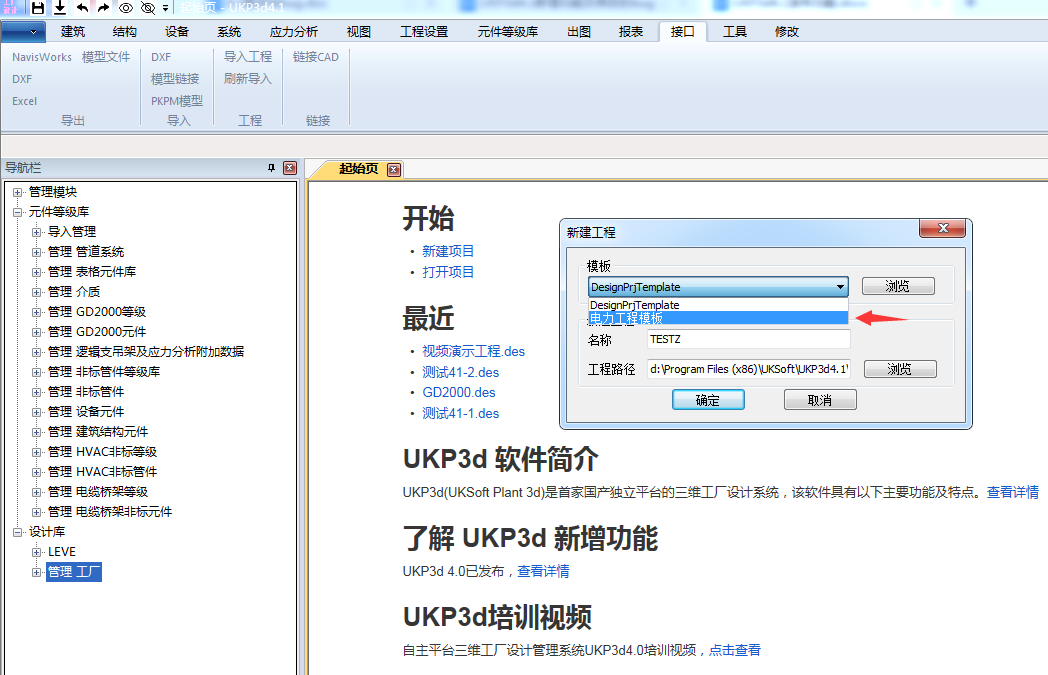
Task: Save with the floppy disk icon
Action: pyautogui.click(x=38, y=8)
